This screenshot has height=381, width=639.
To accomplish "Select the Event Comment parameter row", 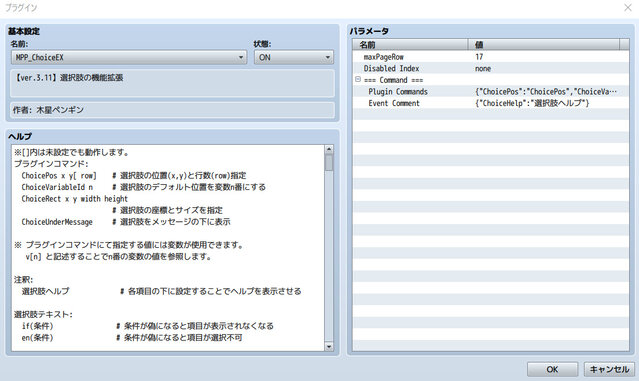I will pyautogui.click(x=491, y=103).
